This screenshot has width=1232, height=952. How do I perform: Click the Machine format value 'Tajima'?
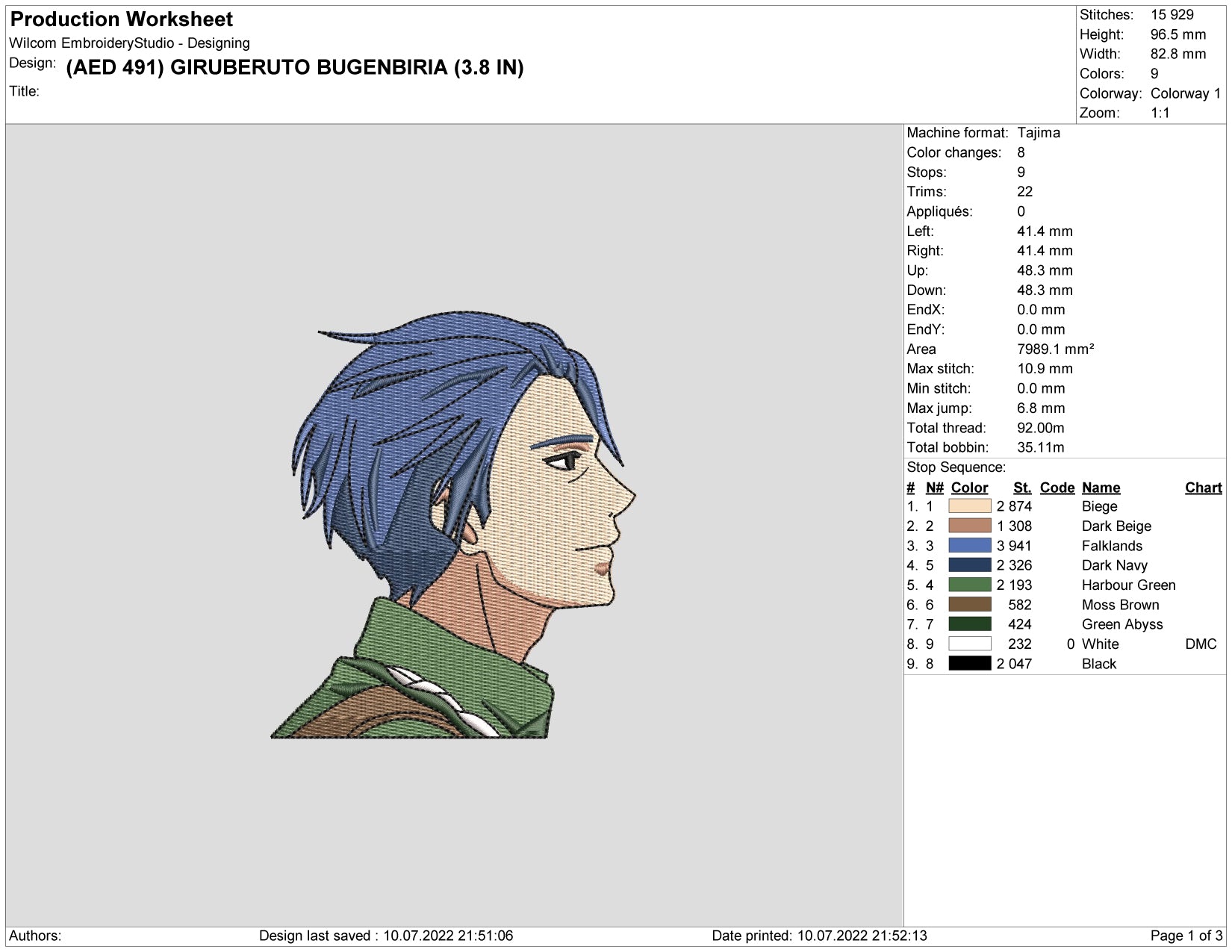tap(1039, 133)
